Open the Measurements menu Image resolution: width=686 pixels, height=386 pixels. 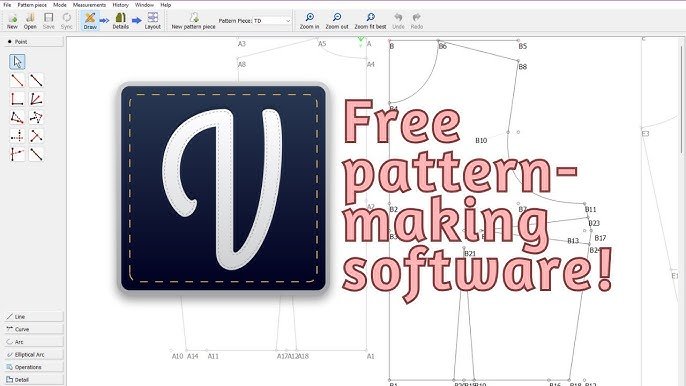(89, 5)
